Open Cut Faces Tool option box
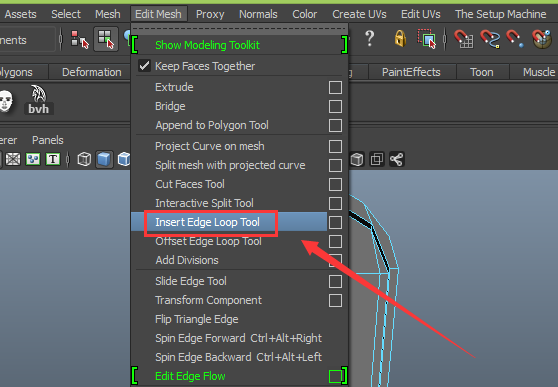The height and width of the screenshot is (387, 558). coord(335,184)
